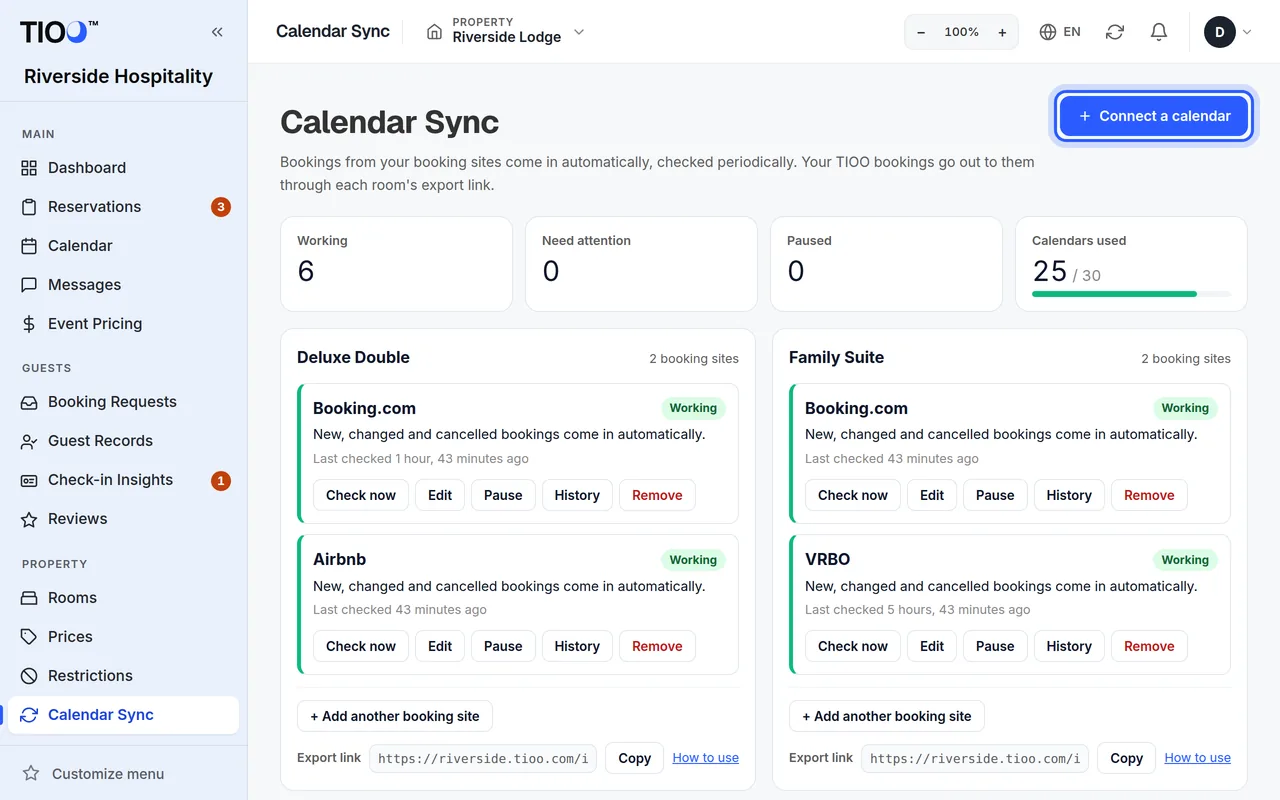The image size is (1280, 800).
Task: Decrease zoom with the minus button
Action: coord(921,32)
